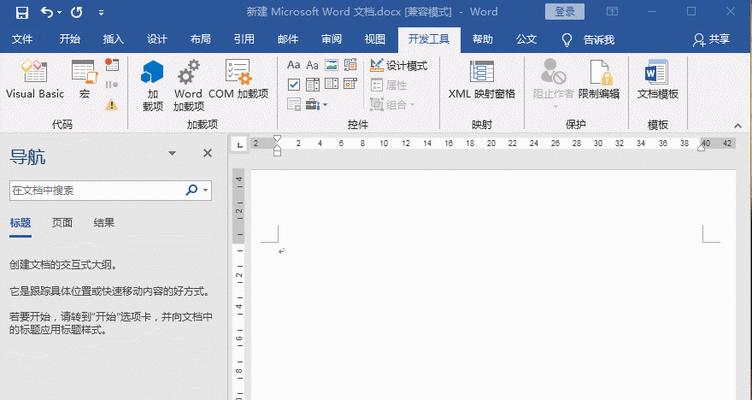Open the blue 加载项 add-ins button
Image resolution: width=752 pixels, height=400 pixels.
[x=153, y=85]
